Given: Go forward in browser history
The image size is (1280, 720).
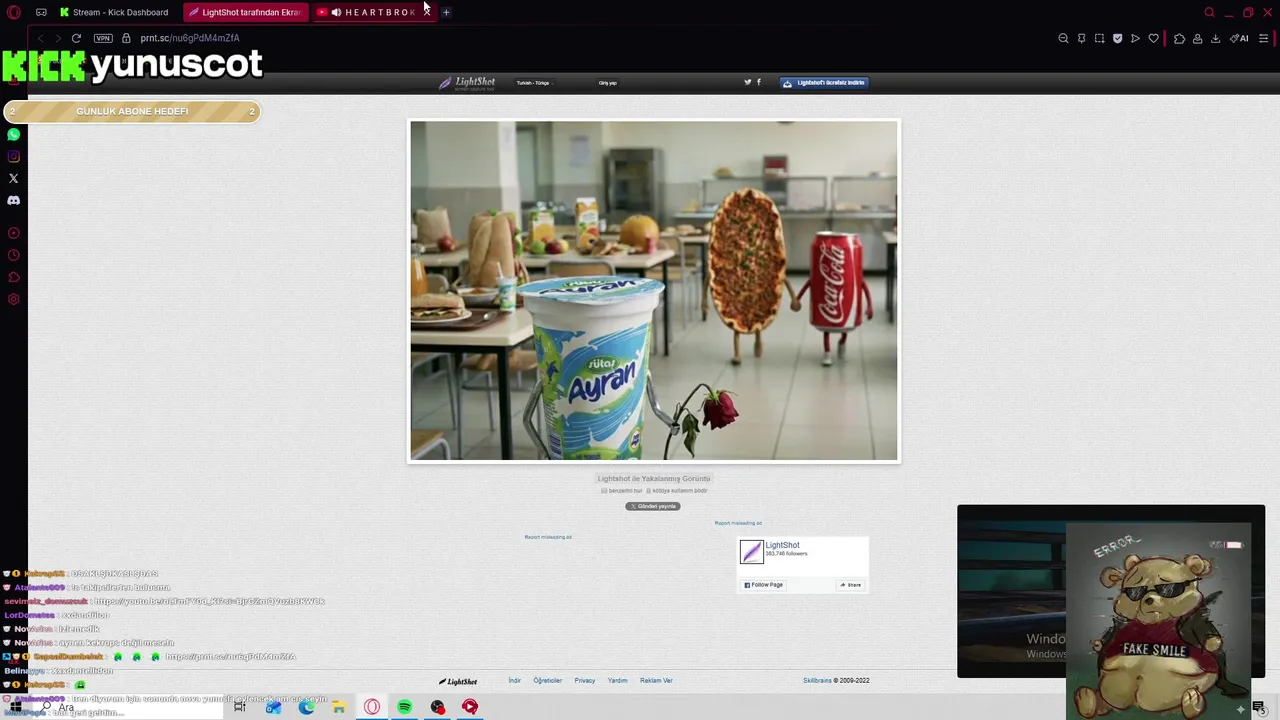Looking at the screenshot, I should click(x=57, y=38).
